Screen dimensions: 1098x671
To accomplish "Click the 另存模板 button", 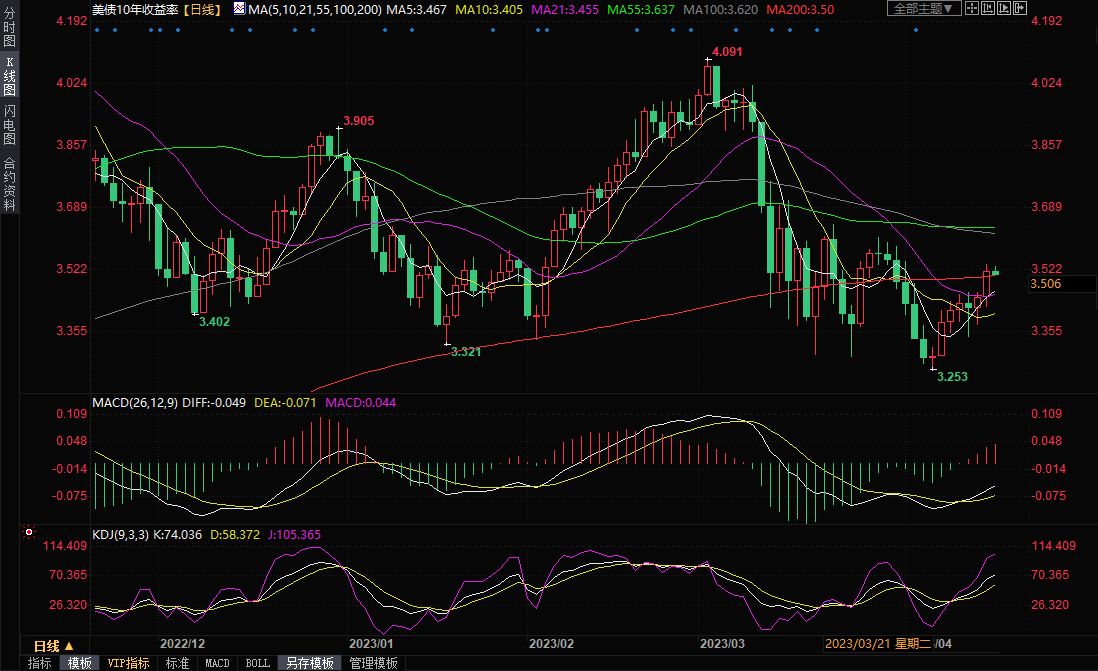I will [310, 663].
